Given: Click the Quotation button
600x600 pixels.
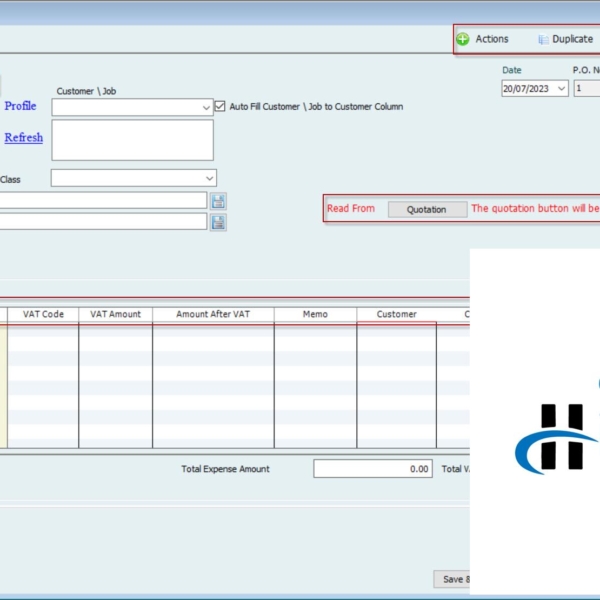Looking at the screenshot, I should 427,210.
